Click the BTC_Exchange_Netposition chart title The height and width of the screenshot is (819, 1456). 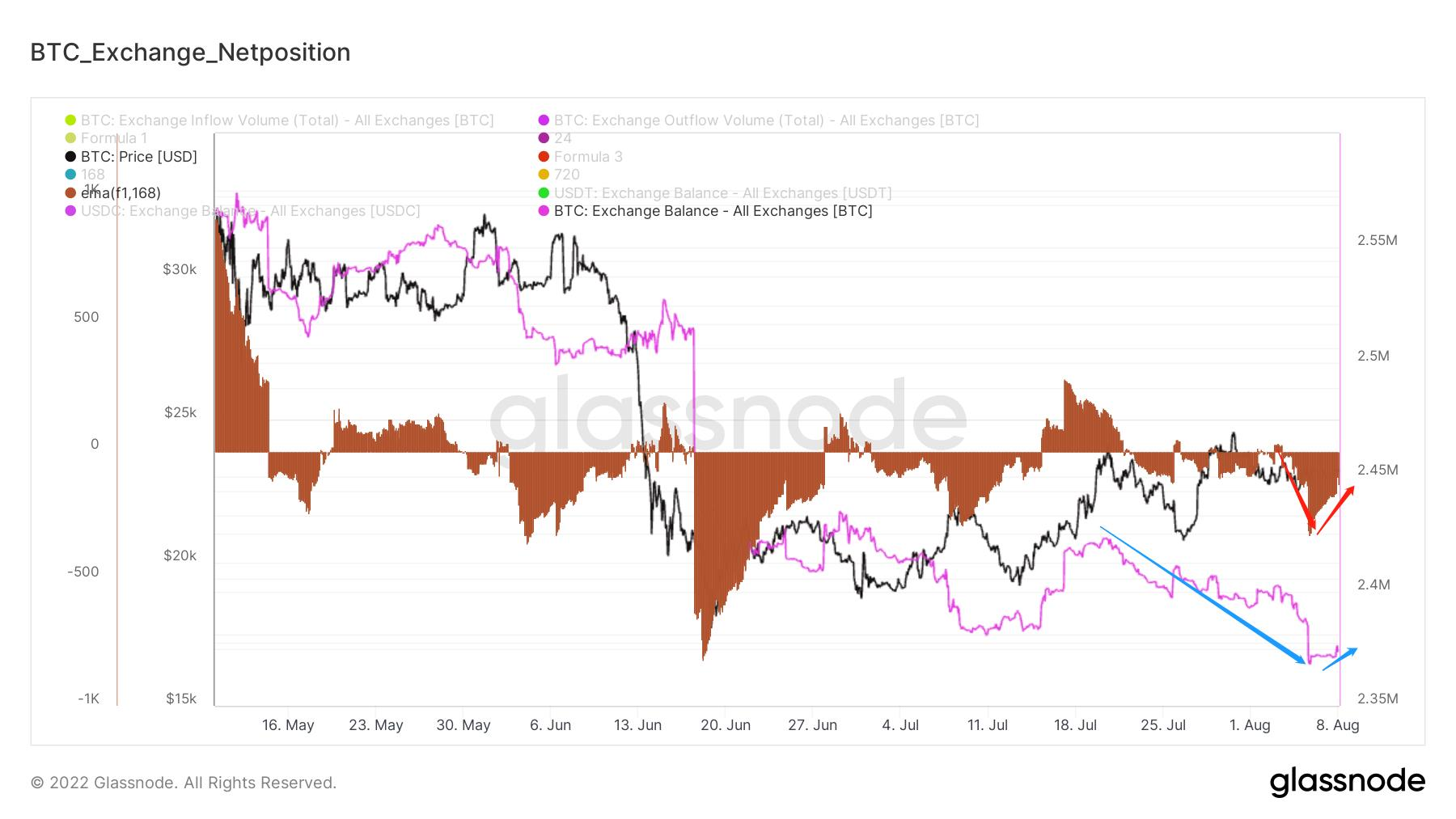(x=190, y=53)
